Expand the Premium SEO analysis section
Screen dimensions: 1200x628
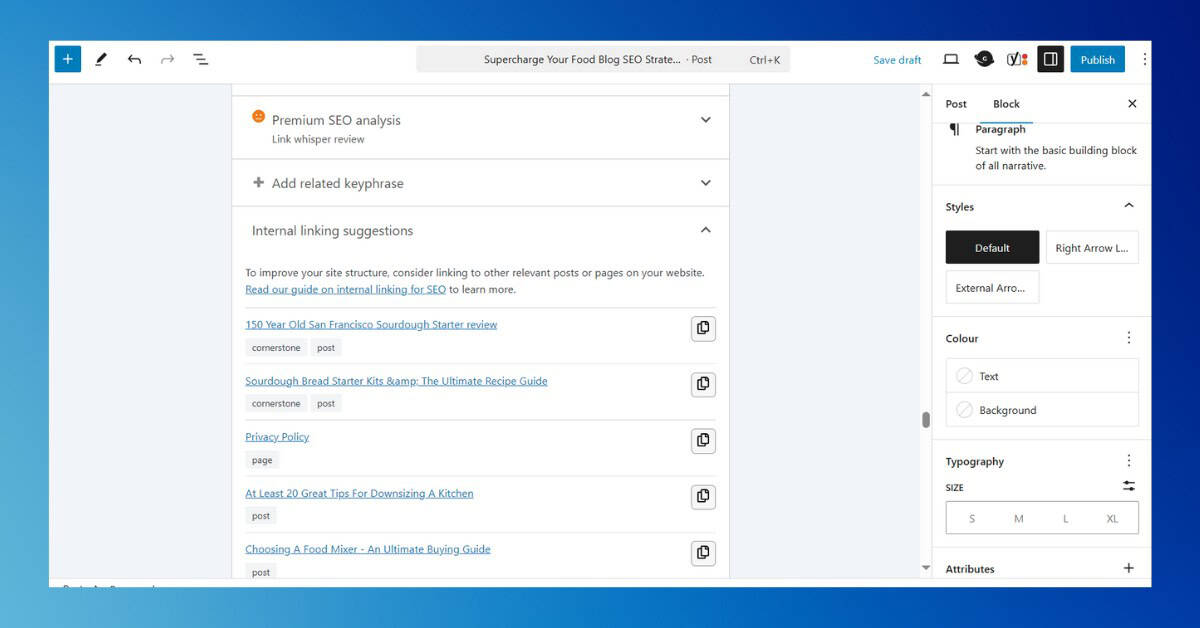pyautogui.click(x=705, y=120)
